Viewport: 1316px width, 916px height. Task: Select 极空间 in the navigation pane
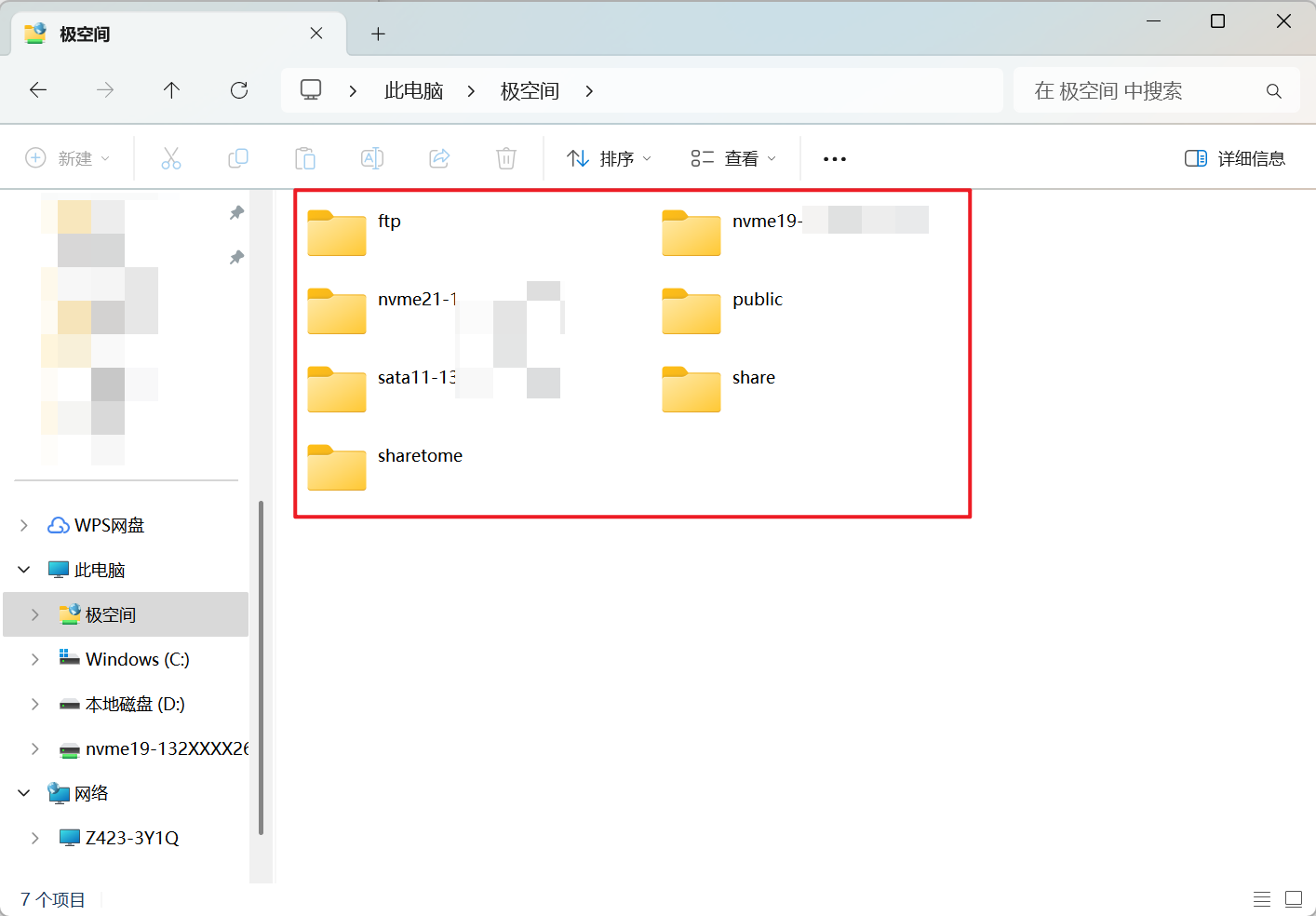pos(111,614)
